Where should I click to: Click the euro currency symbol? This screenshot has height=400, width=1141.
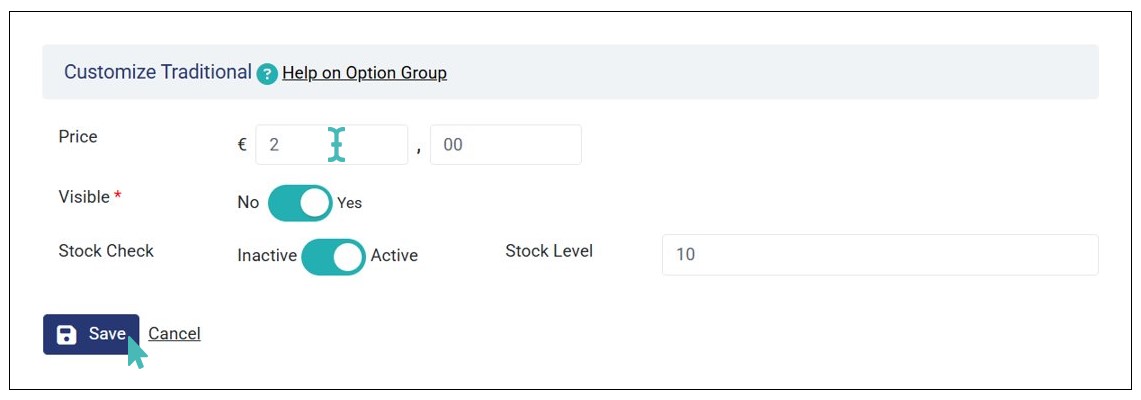(242, 145)
